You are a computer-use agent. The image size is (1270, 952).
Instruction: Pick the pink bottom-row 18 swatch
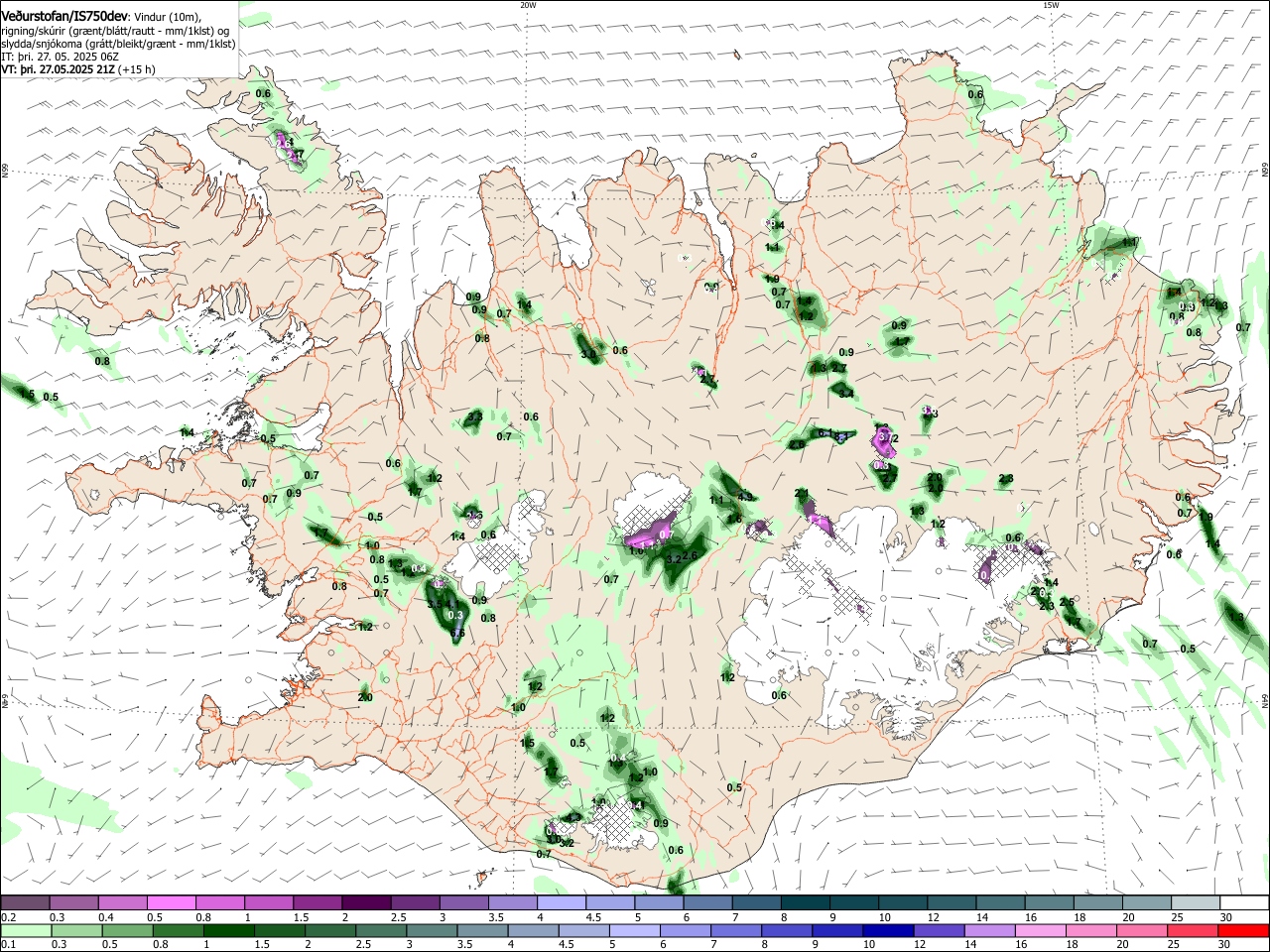click(x=1092, y=930)
